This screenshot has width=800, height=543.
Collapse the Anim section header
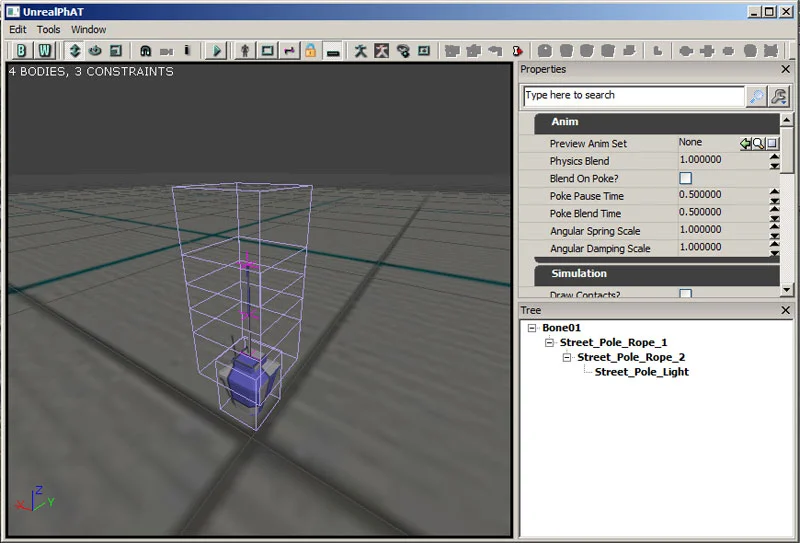657,122
